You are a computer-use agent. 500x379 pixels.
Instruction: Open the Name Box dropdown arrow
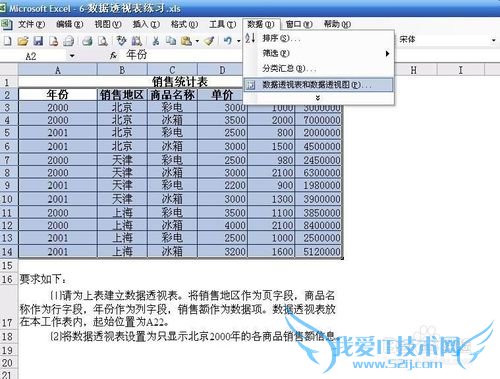click(72, 56)
